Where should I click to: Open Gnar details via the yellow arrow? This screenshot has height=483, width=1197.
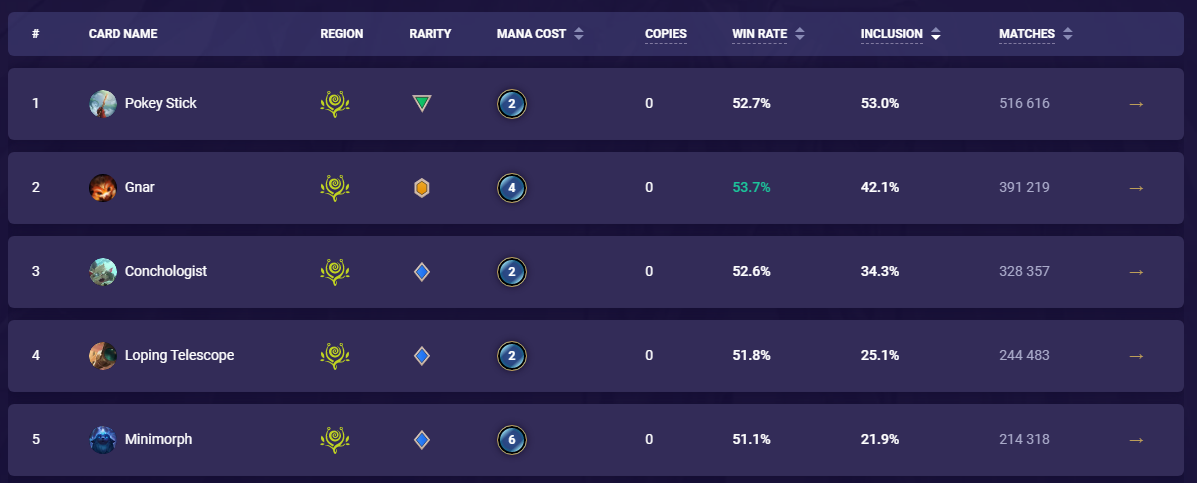pos(1135,187)
